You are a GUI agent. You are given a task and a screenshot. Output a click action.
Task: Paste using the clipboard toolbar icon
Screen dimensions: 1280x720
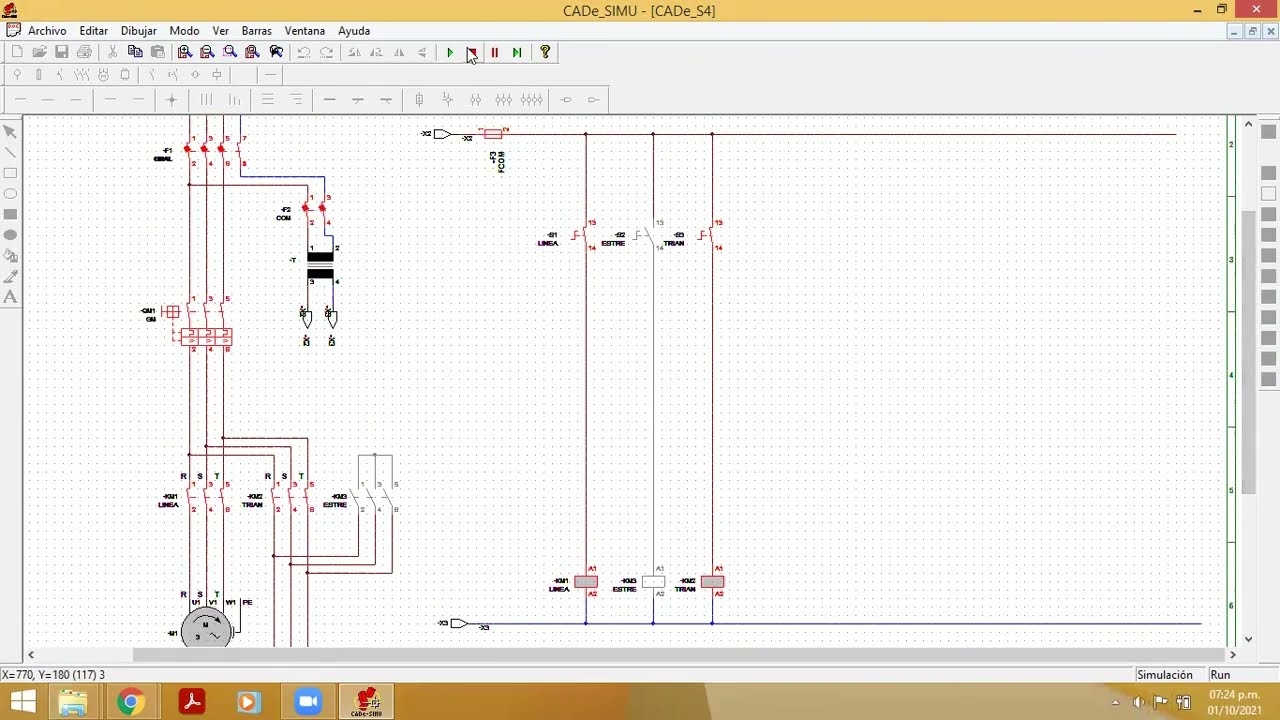(157, 52)
